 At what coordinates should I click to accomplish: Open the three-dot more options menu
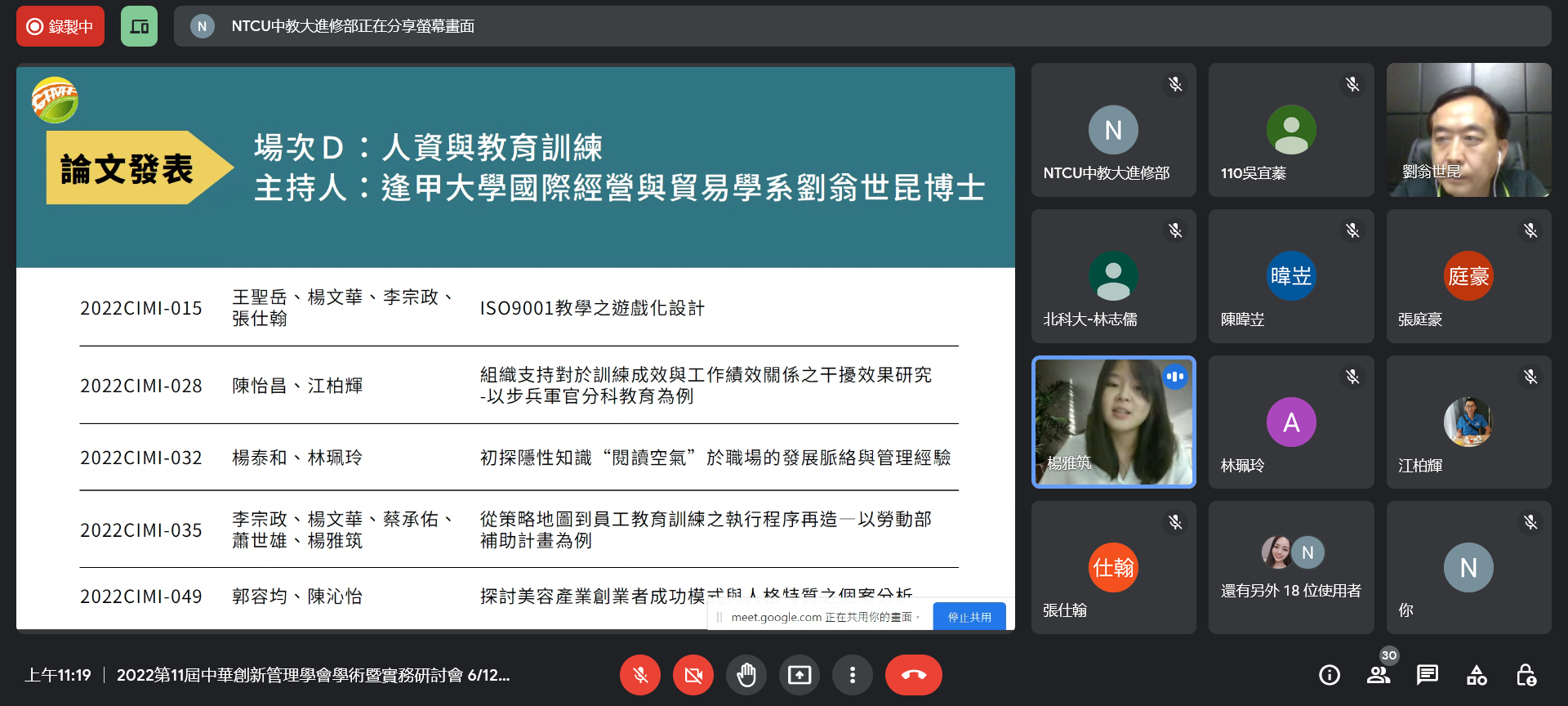tap(853, 675)
